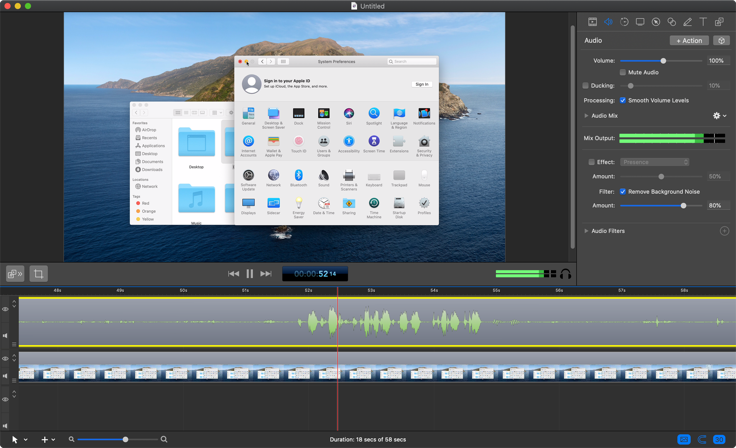The width and height of the screenshot is (736, 448).
Task: Open the Audio properties inspector tab
Action: [608, 22]
